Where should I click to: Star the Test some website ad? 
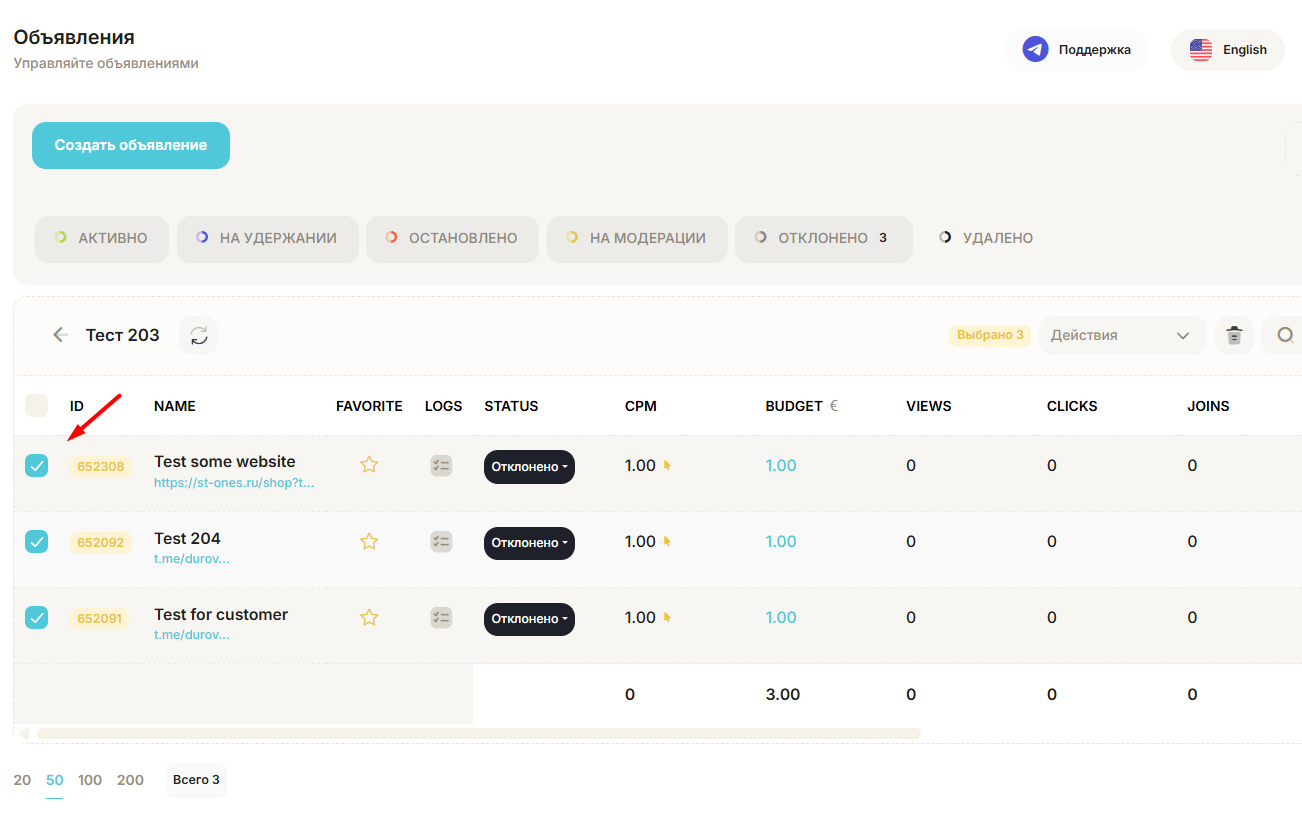pos(369,465)
